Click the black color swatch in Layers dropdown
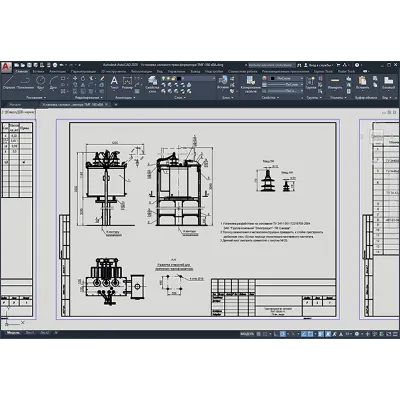The height and width of the screenshot is (400, 400). point(179,78)
